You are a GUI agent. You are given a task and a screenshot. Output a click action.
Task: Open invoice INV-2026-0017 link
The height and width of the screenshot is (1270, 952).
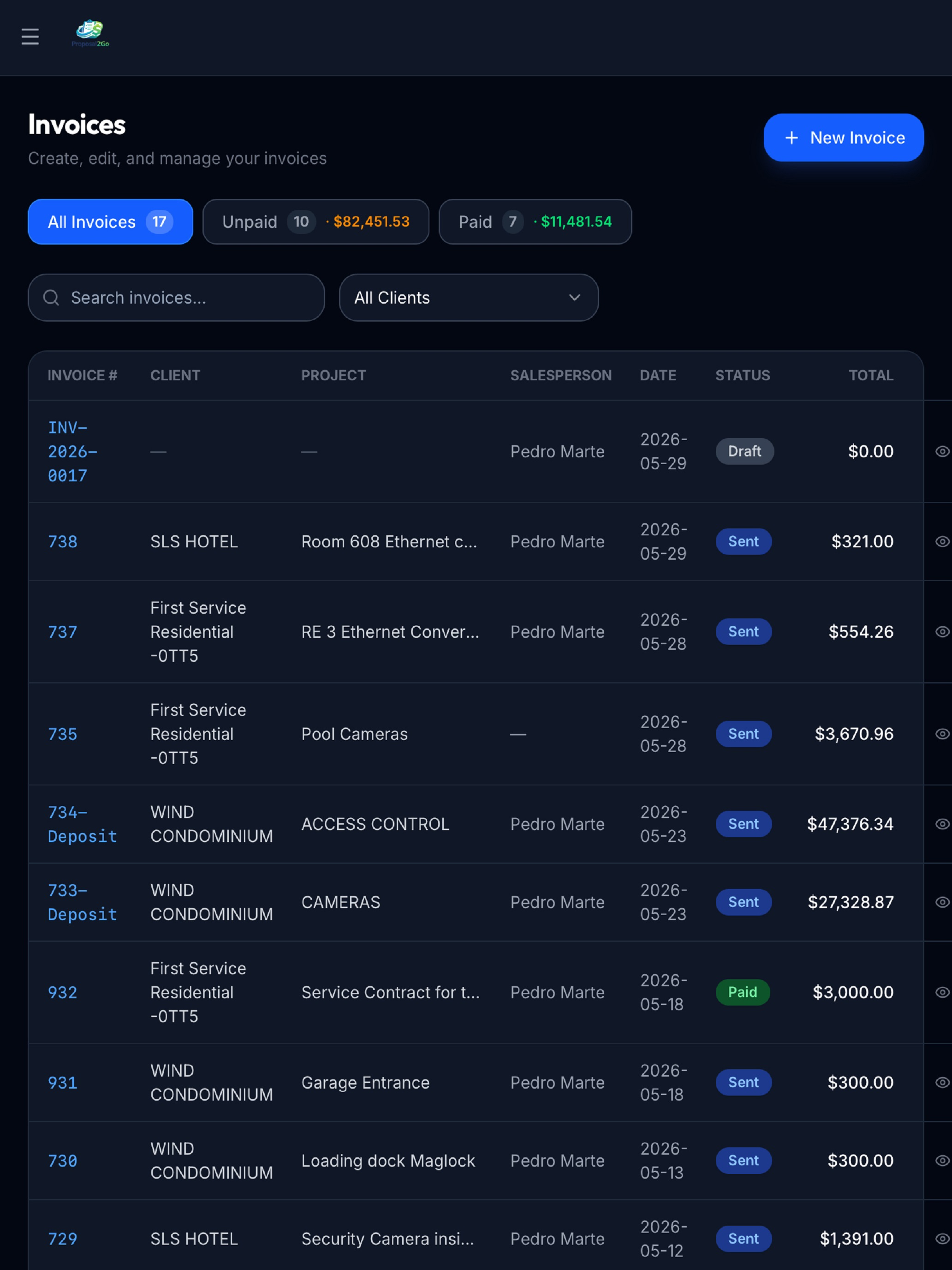[x=72, y=451]
